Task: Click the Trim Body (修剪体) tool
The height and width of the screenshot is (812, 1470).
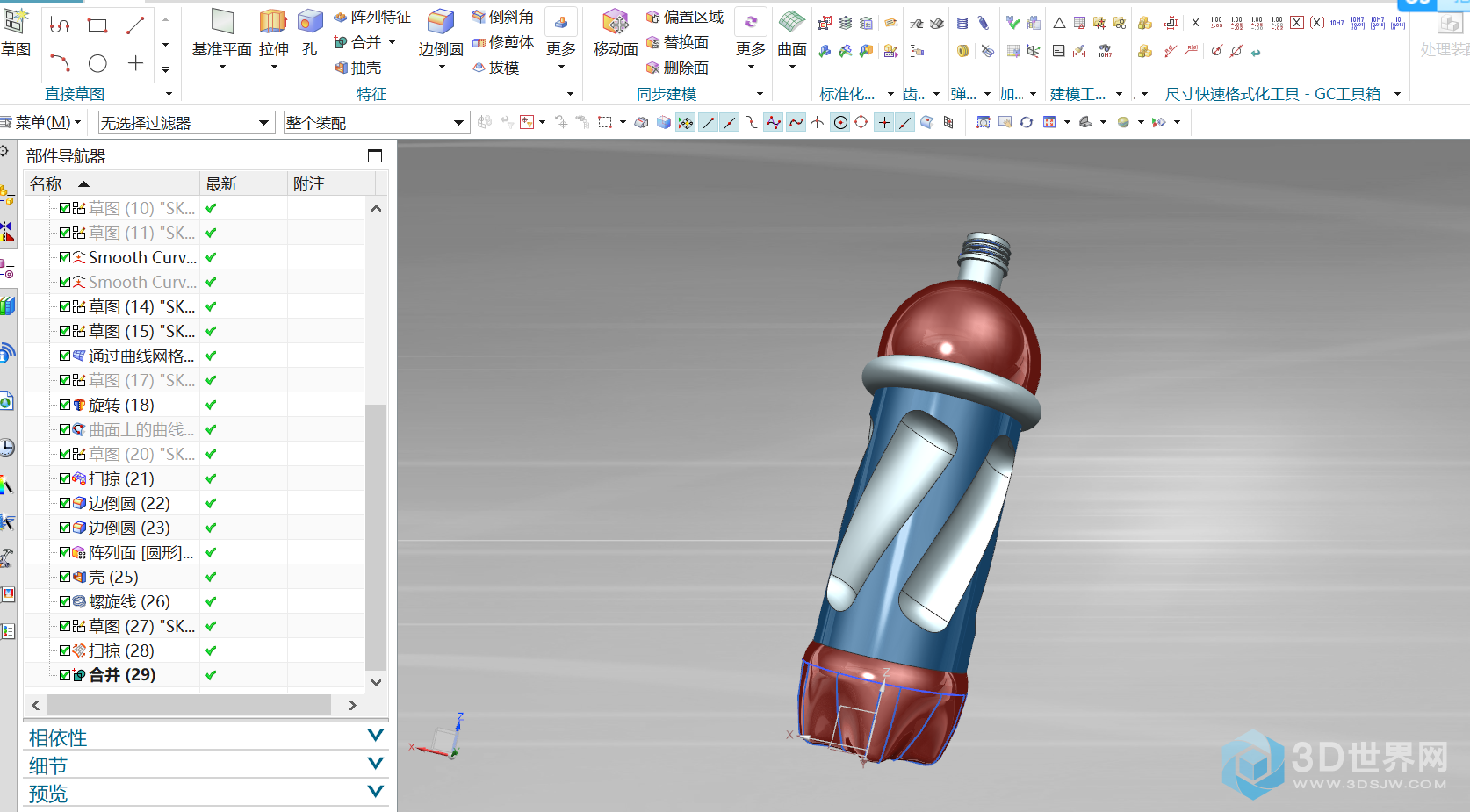Action: tap(502, 42)
